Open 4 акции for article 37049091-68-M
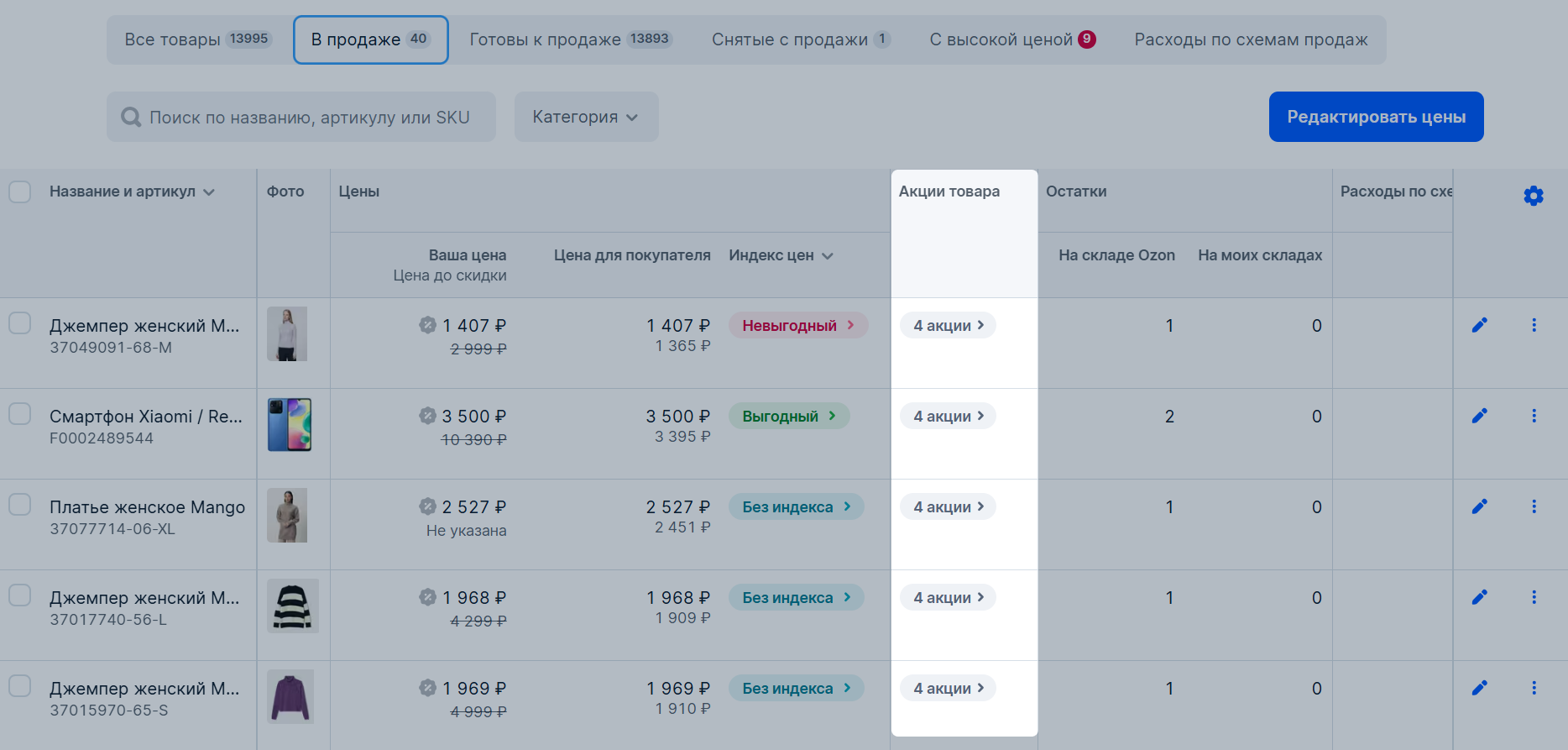Image resolution: width=1568 pixels, height=750 pixels. (x=949, y=325)
